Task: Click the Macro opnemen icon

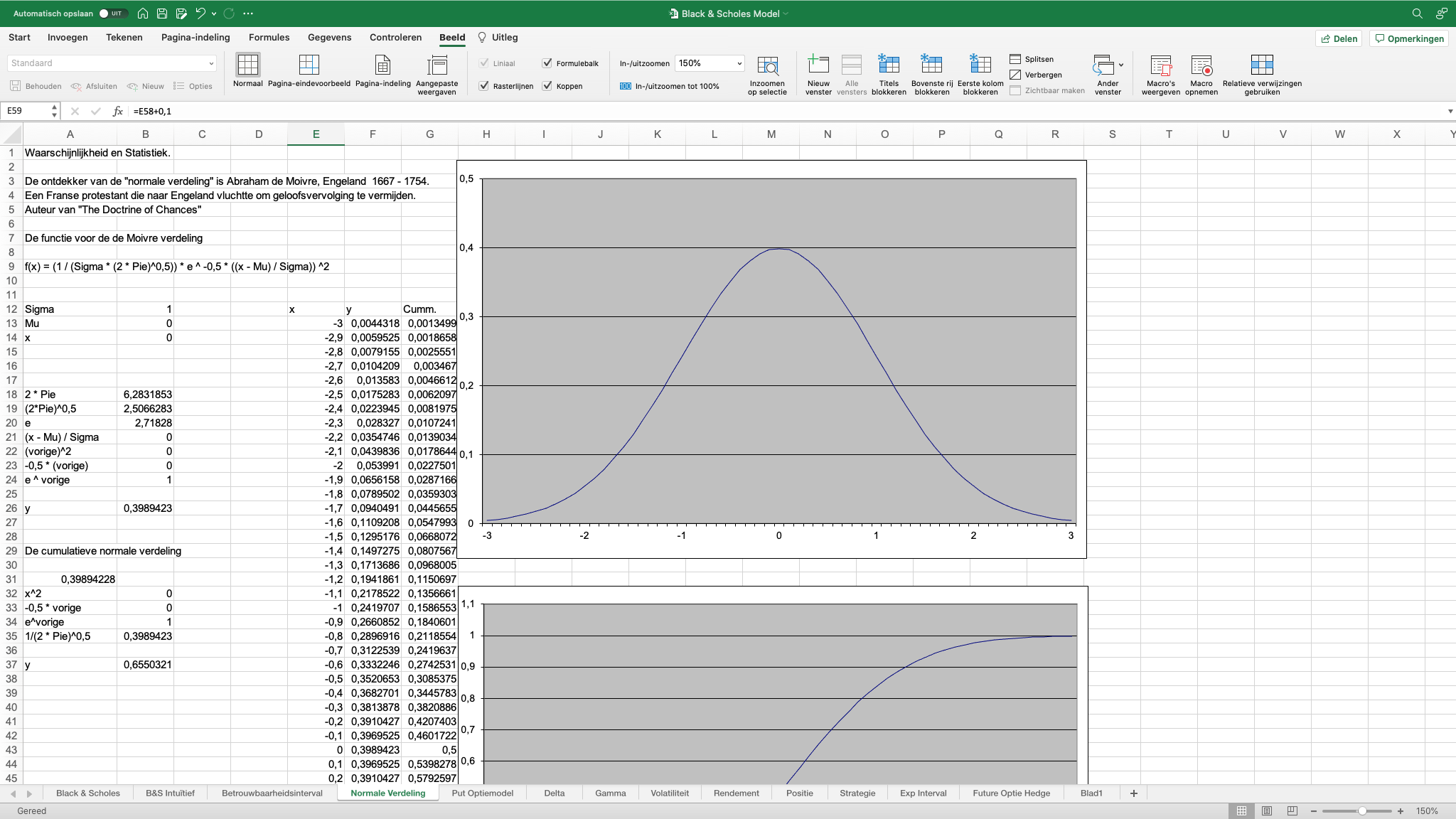Action: pos(1201,66)
